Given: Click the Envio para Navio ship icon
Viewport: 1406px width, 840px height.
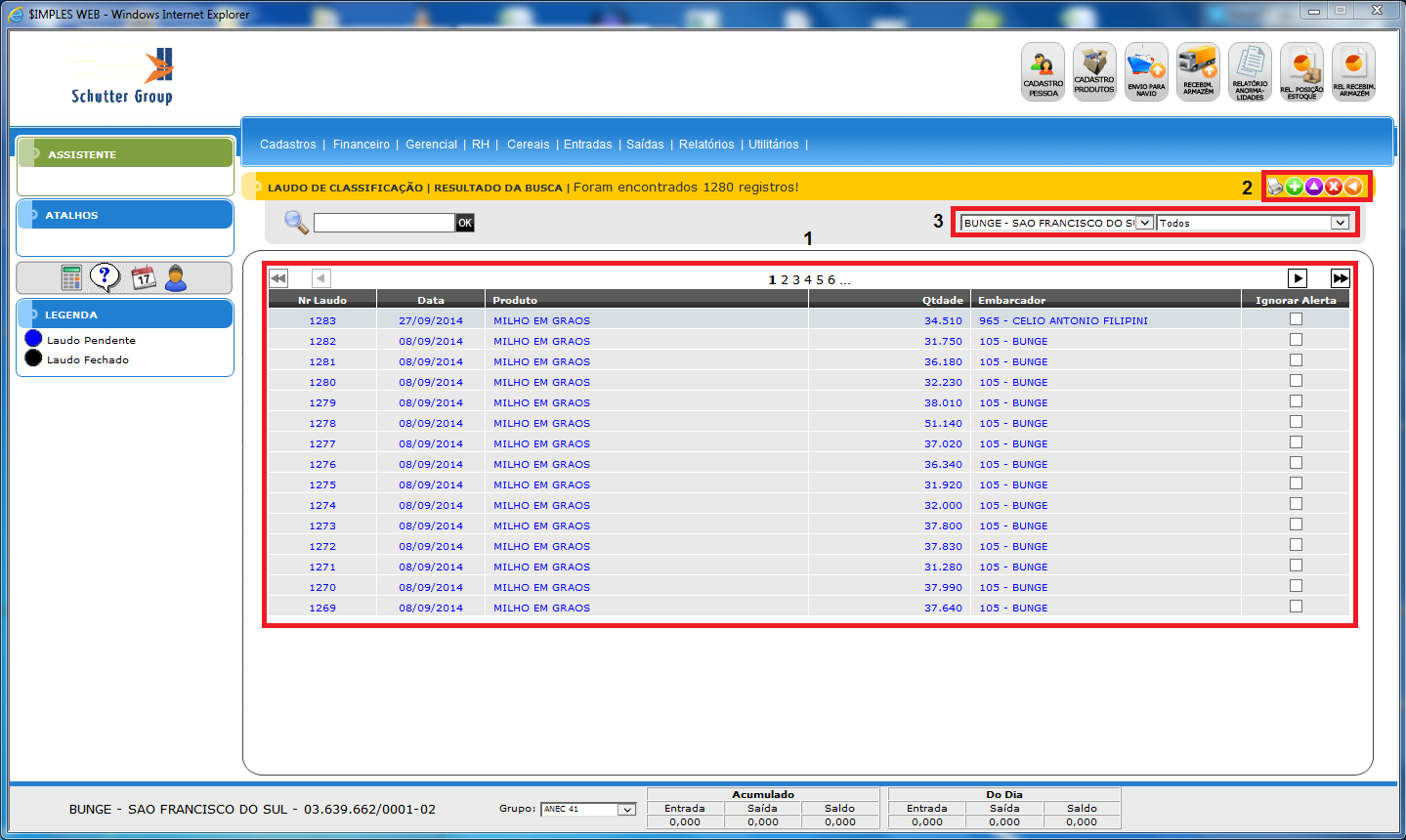Looking at the screenshot, I should point(1146,71).
